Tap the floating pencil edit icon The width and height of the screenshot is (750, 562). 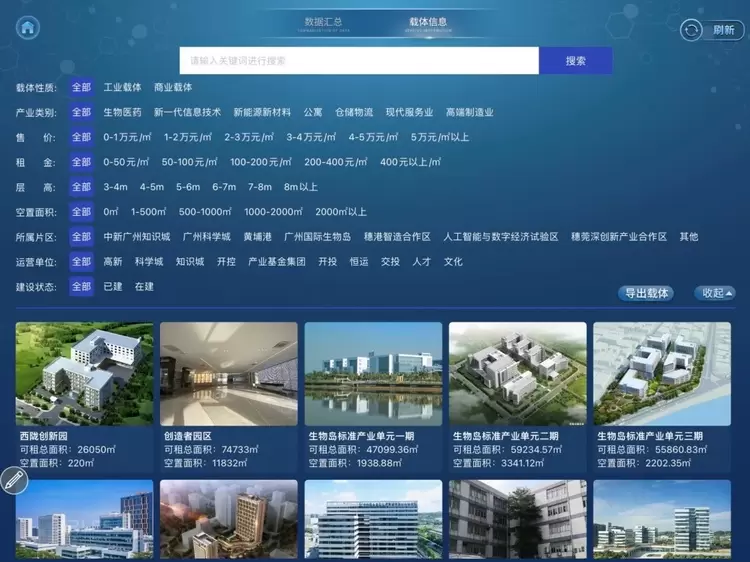click(13, 481)
